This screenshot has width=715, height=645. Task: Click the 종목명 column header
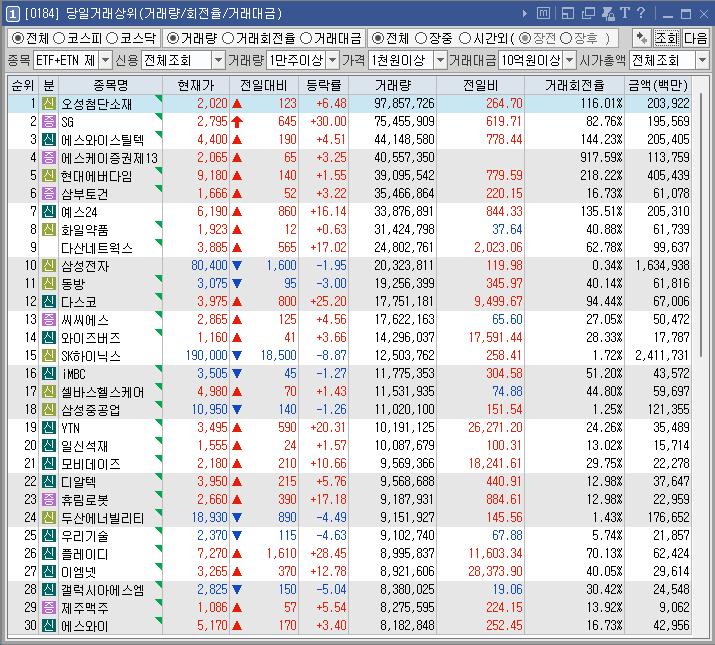[x=110, y=85]
